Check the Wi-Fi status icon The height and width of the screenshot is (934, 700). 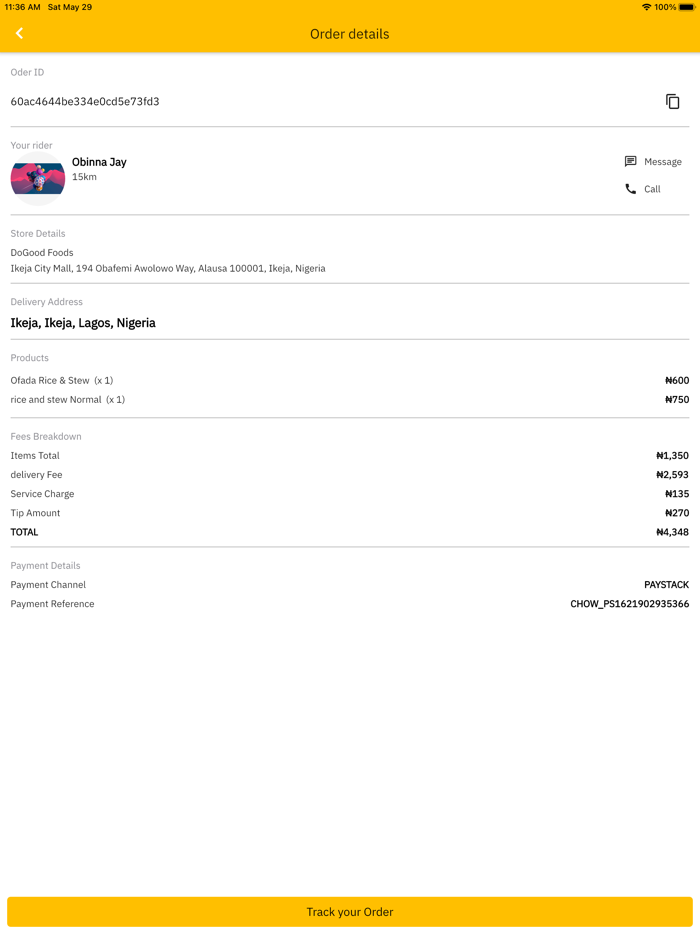coord(646,7)
